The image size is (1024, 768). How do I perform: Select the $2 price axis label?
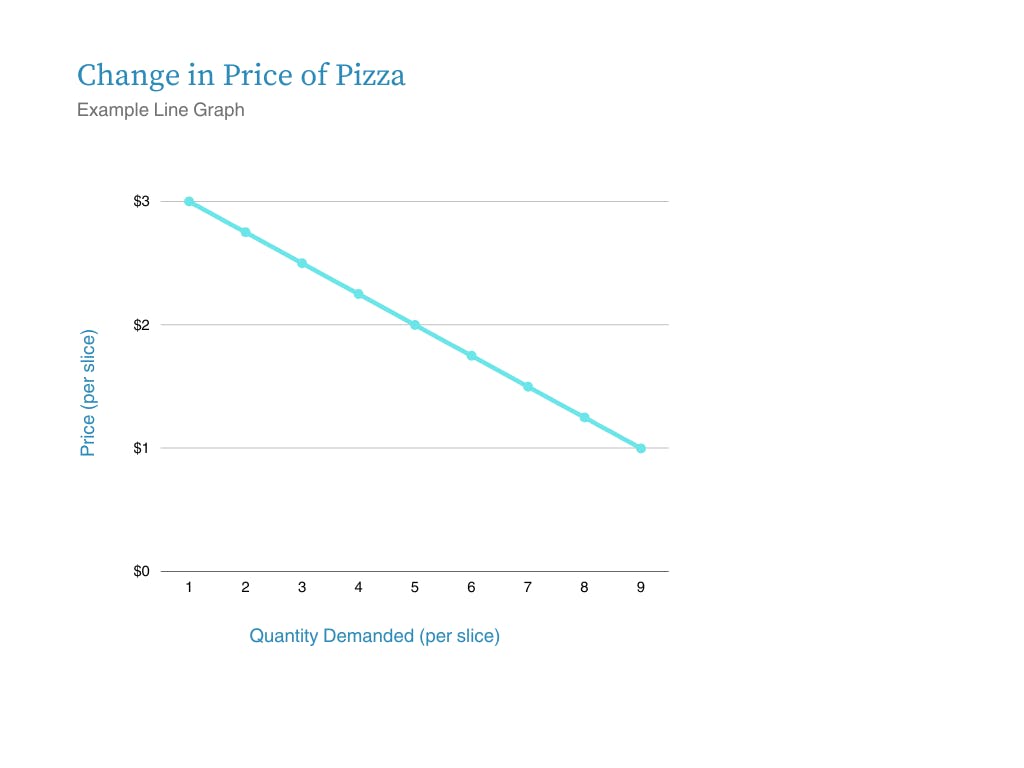(141, 325)
